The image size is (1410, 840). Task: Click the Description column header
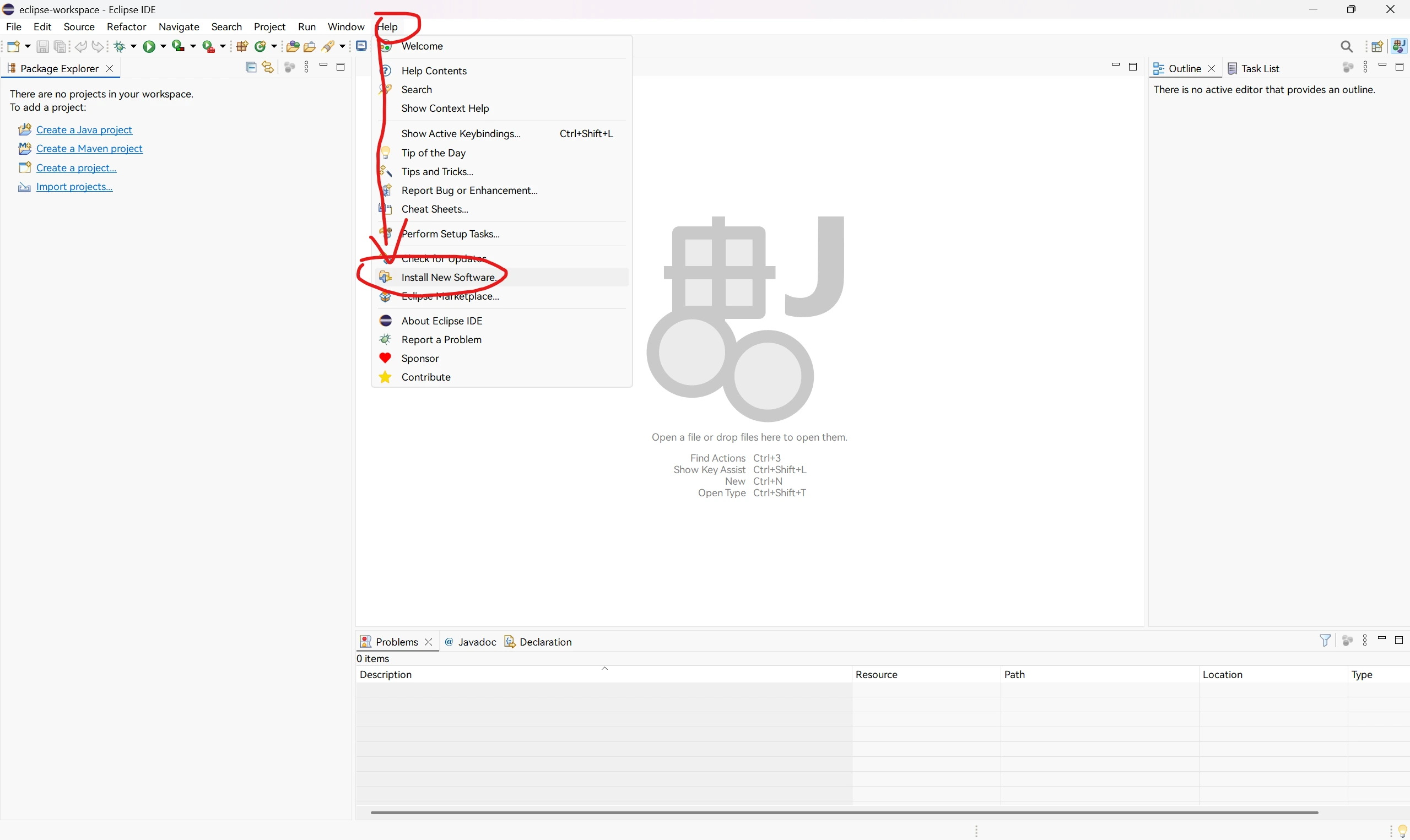(x=386, y=675)
